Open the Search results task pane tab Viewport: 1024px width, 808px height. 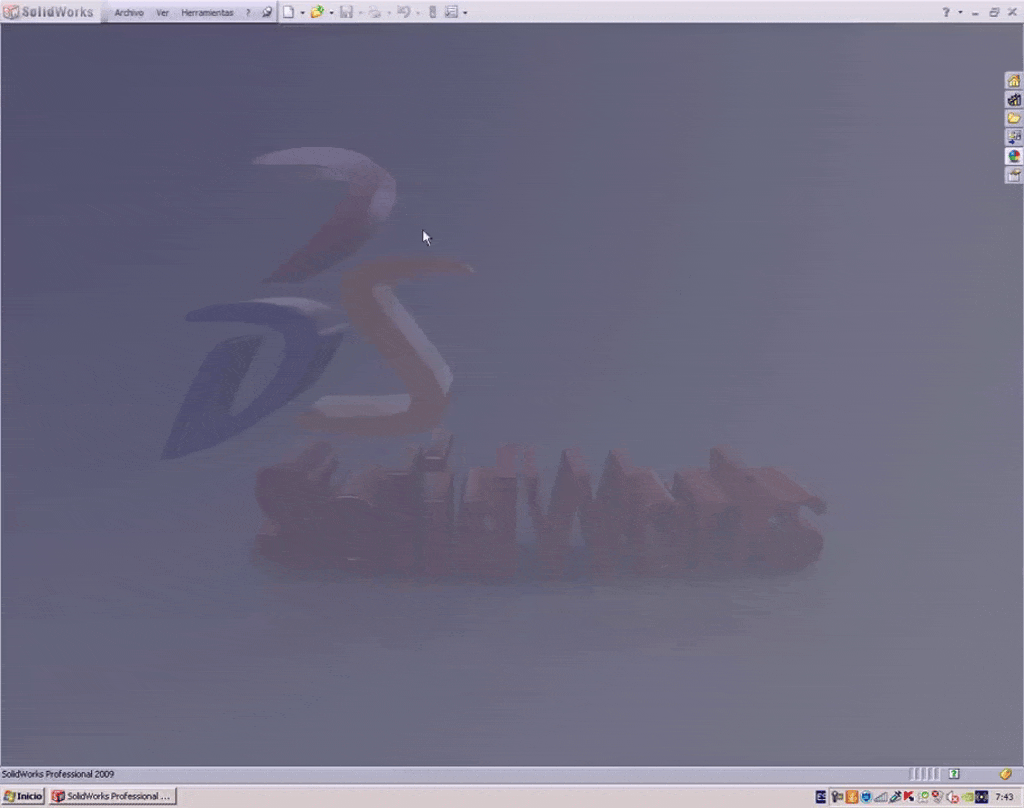pos(1013,137)
